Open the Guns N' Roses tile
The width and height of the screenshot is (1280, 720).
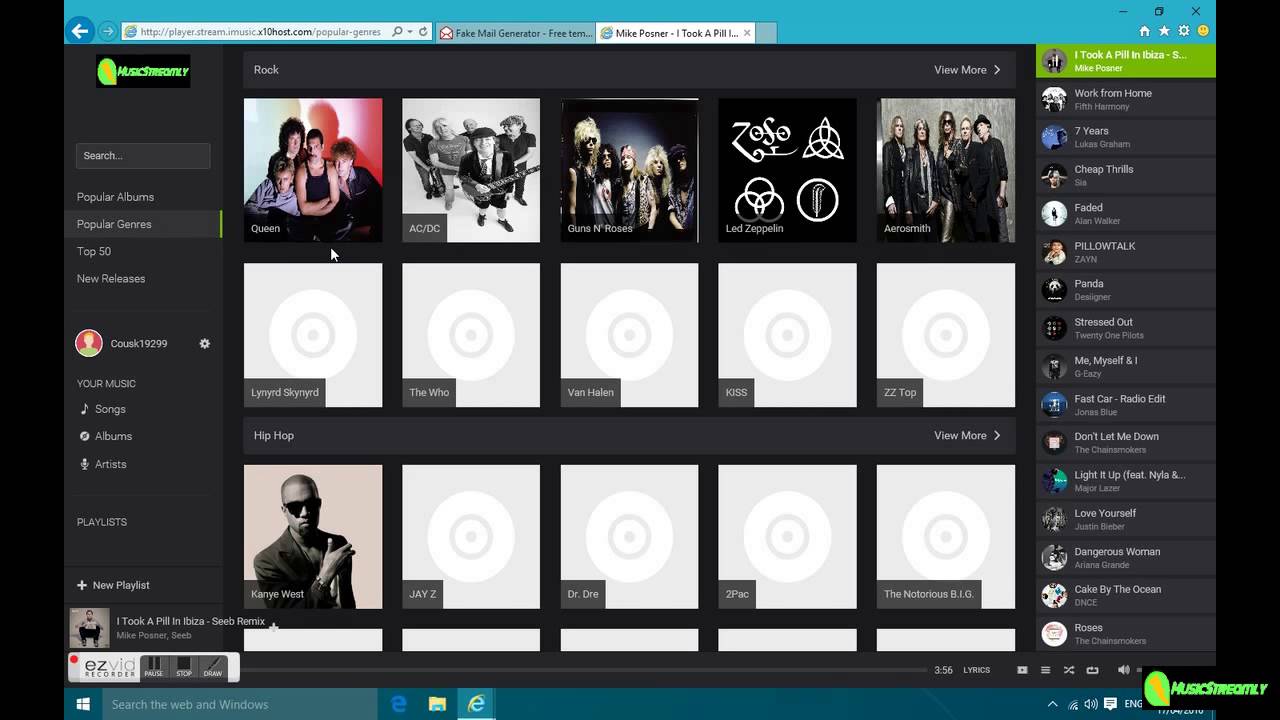629,170
